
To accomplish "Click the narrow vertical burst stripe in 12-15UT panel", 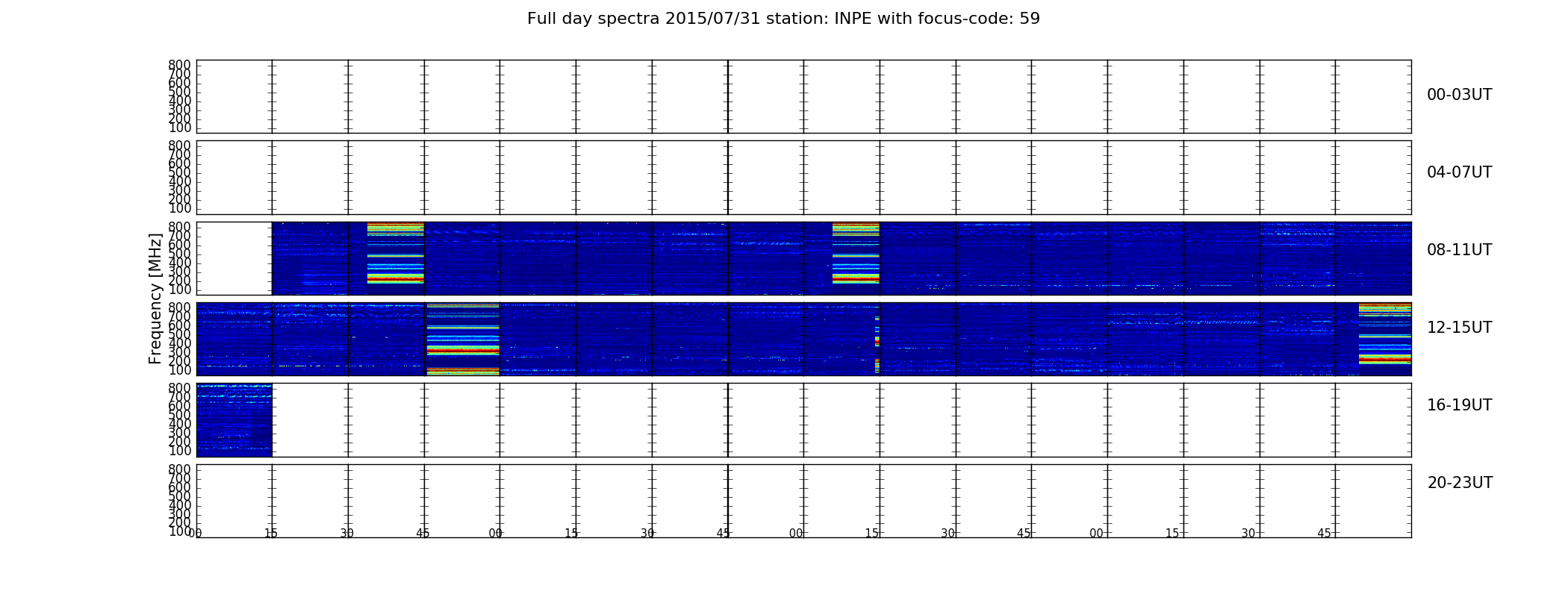I will tap(877, 343).
